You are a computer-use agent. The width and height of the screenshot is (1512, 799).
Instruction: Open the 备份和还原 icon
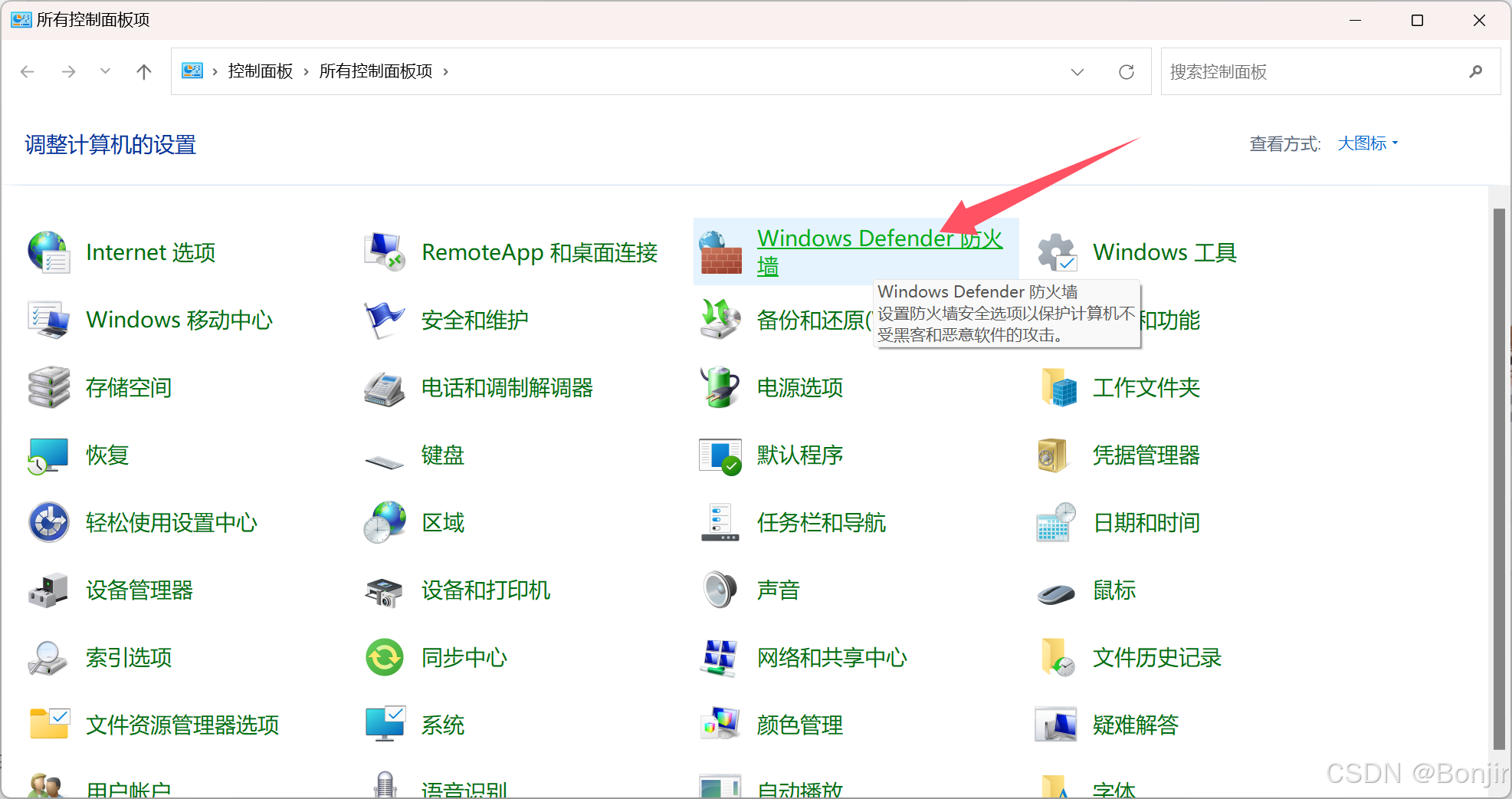[x=720, y=320]
